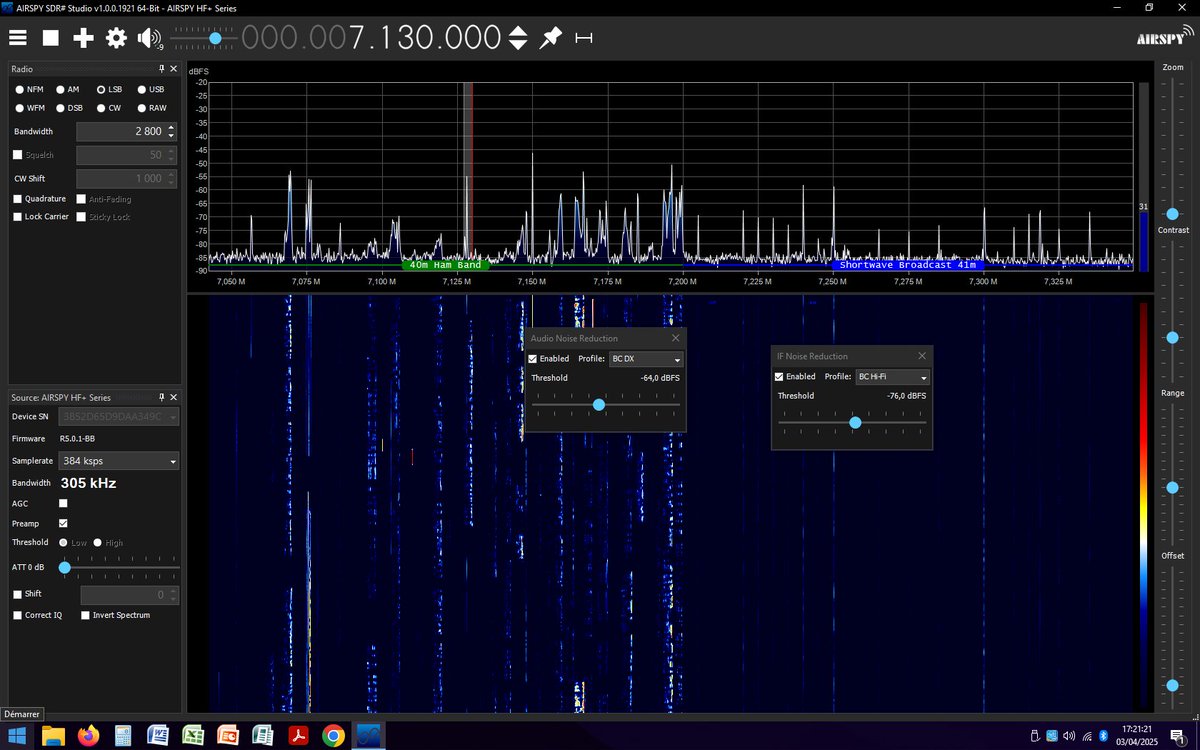Screen dimensions: 1200x750
Task: Open Audio Noise Reduction Profile dropdown
Action: coord(646,359)
